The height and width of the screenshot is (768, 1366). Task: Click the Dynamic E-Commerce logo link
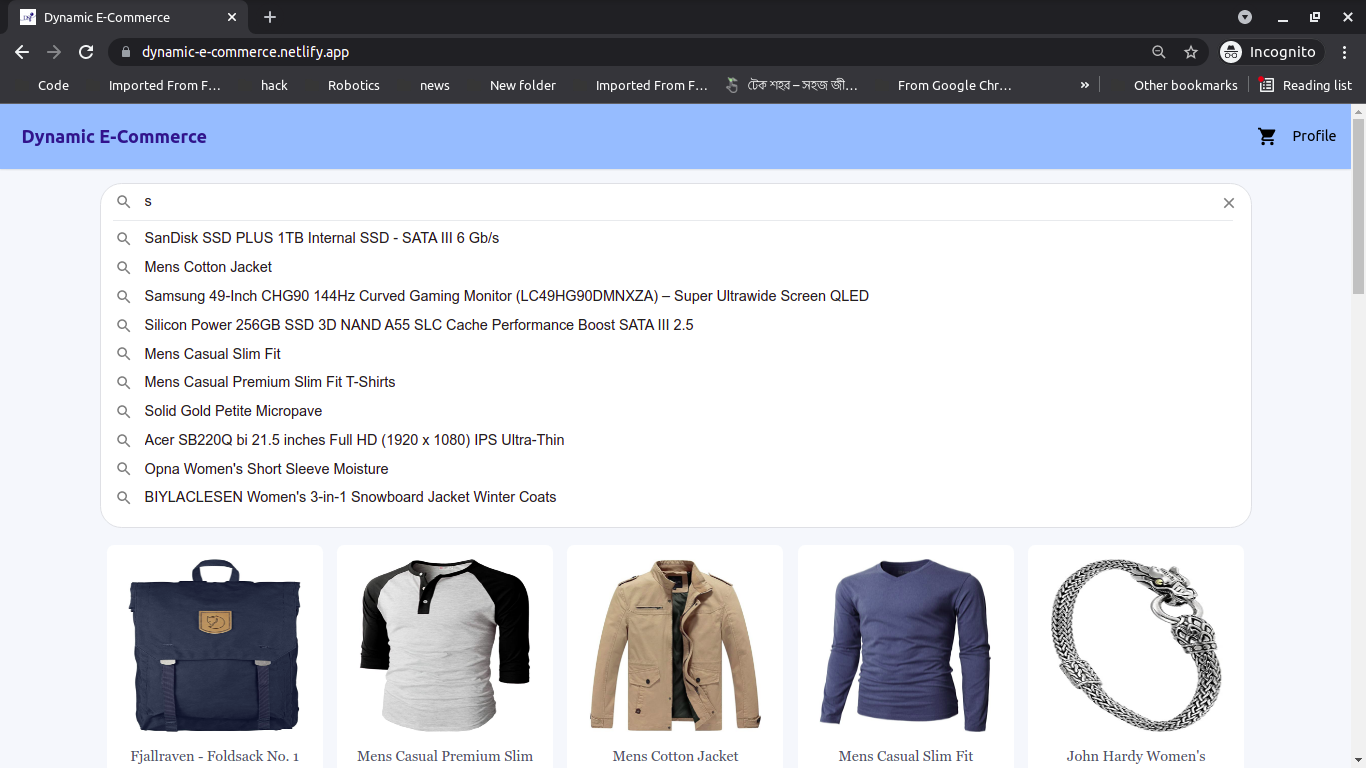point(114,137)
